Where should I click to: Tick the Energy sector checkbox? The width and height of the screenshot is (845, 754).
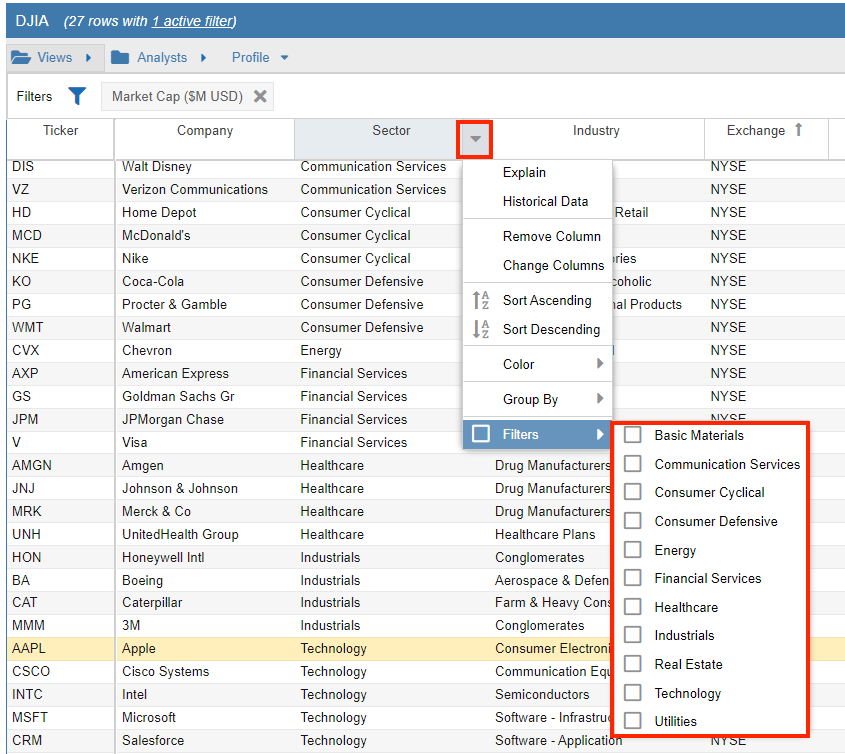pos(633,549)
